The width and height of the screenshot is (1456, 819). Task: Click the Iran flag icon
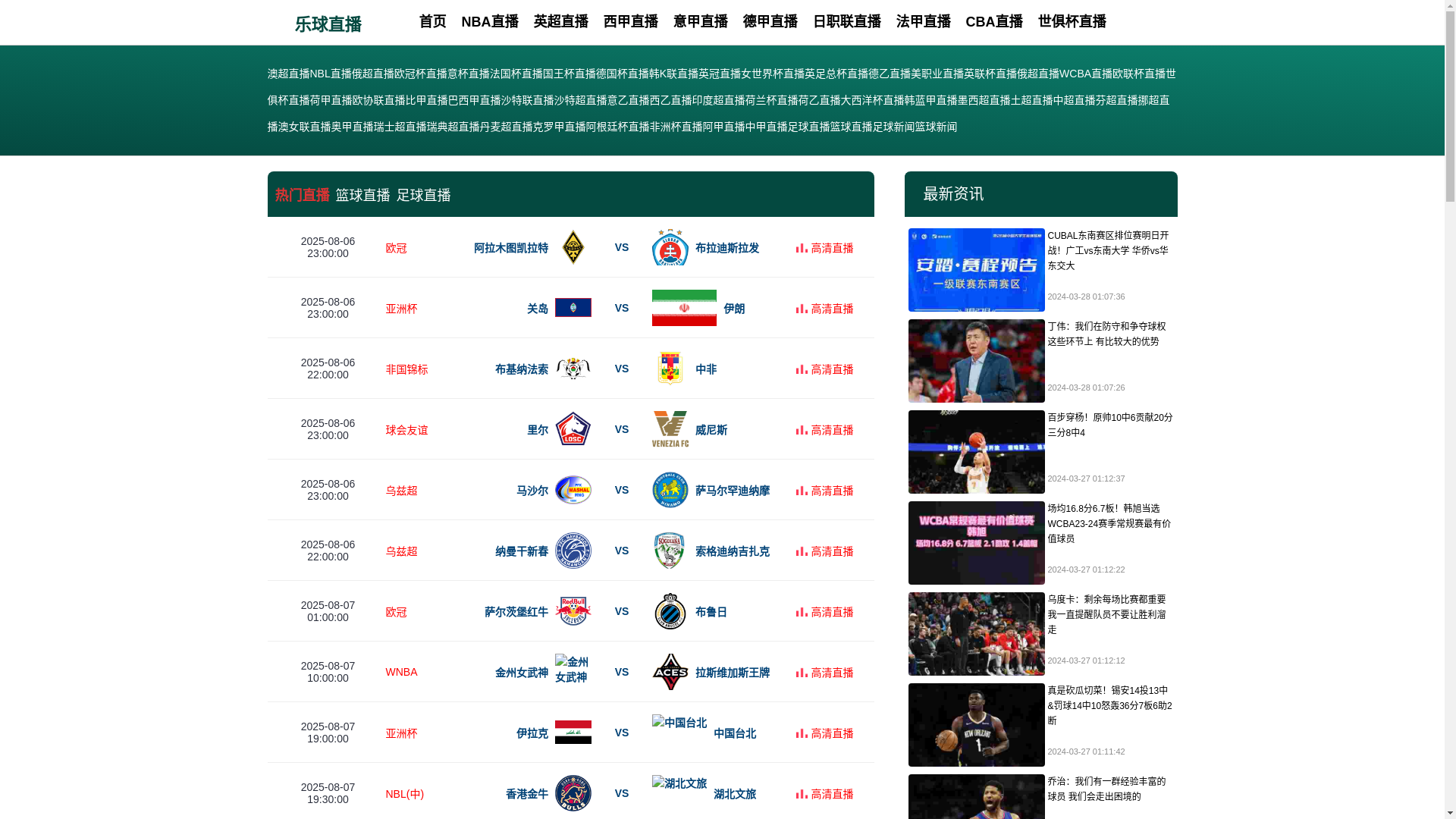[684, 308]
